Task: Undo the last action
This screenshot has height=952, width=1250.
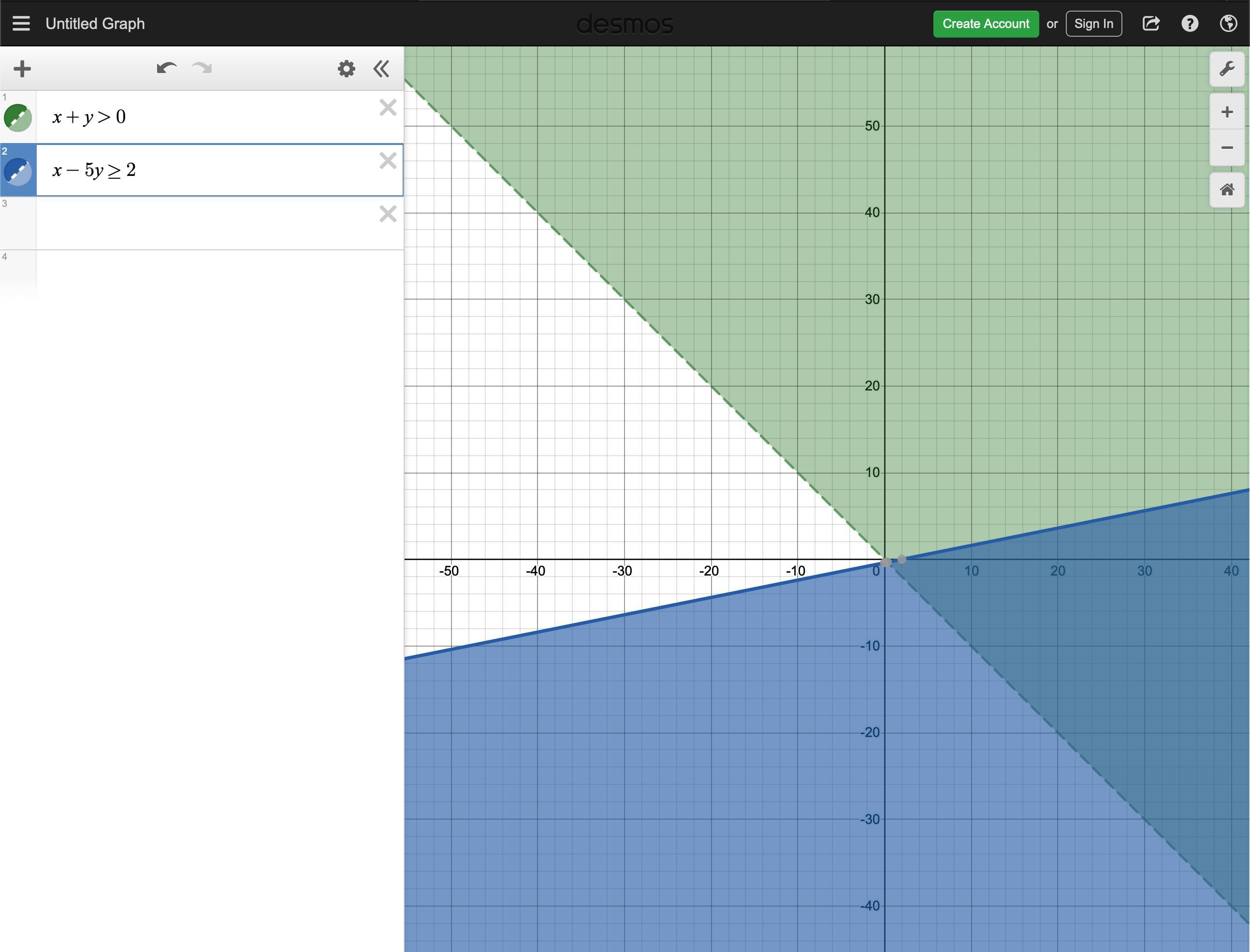Action: (166, 69)
